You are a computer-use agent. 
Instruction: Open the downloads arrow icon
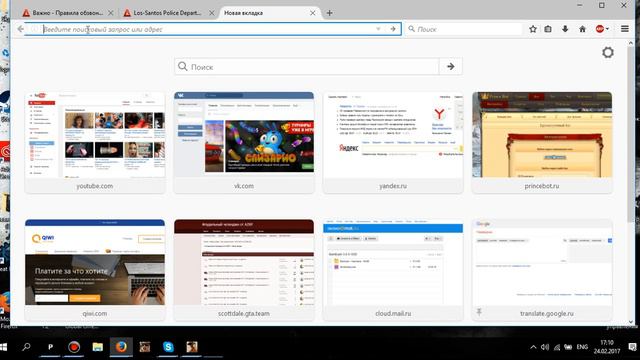coord(565,29)
